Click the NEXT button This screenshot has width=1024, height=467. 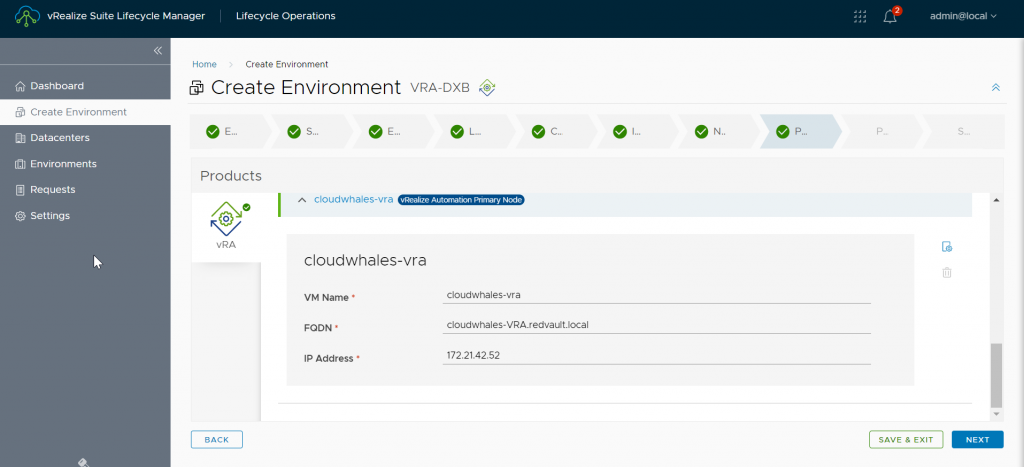pos(978,440)
